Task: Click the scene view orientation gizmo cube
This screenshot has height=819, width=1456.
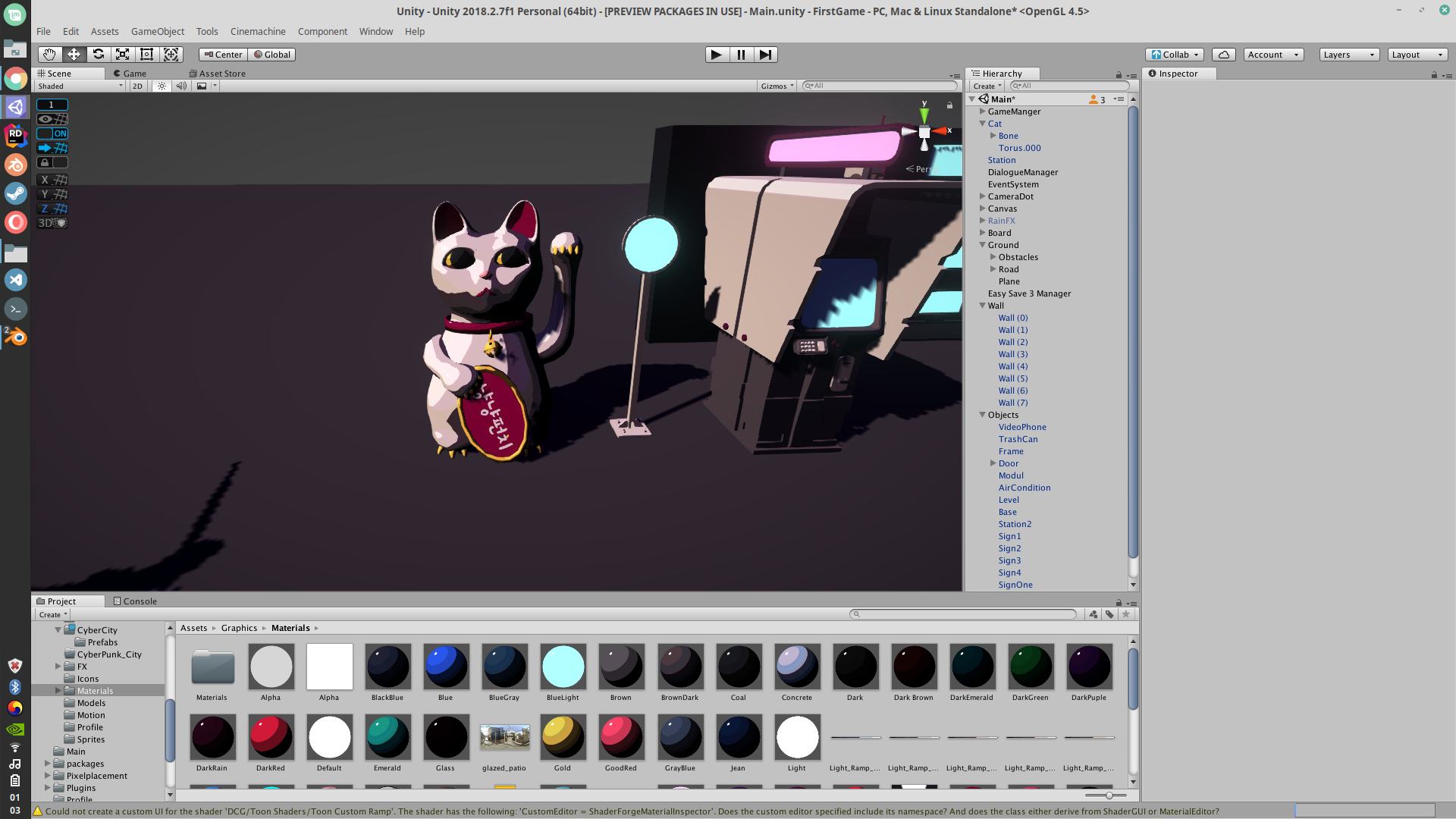Action: coord(924,132)
